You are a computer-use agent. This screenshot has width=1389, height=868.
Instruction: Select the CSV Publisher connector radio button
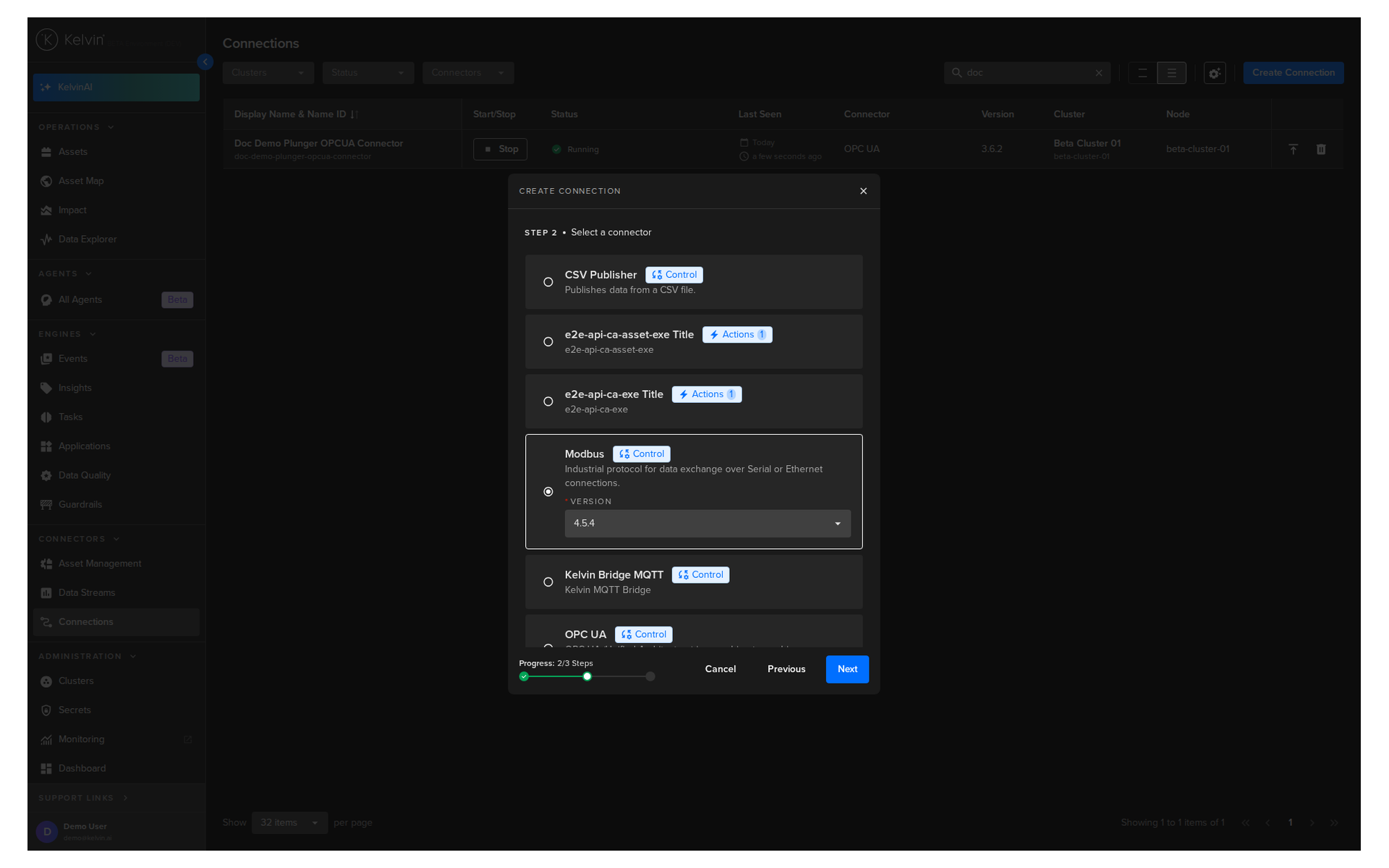(548, 282)
